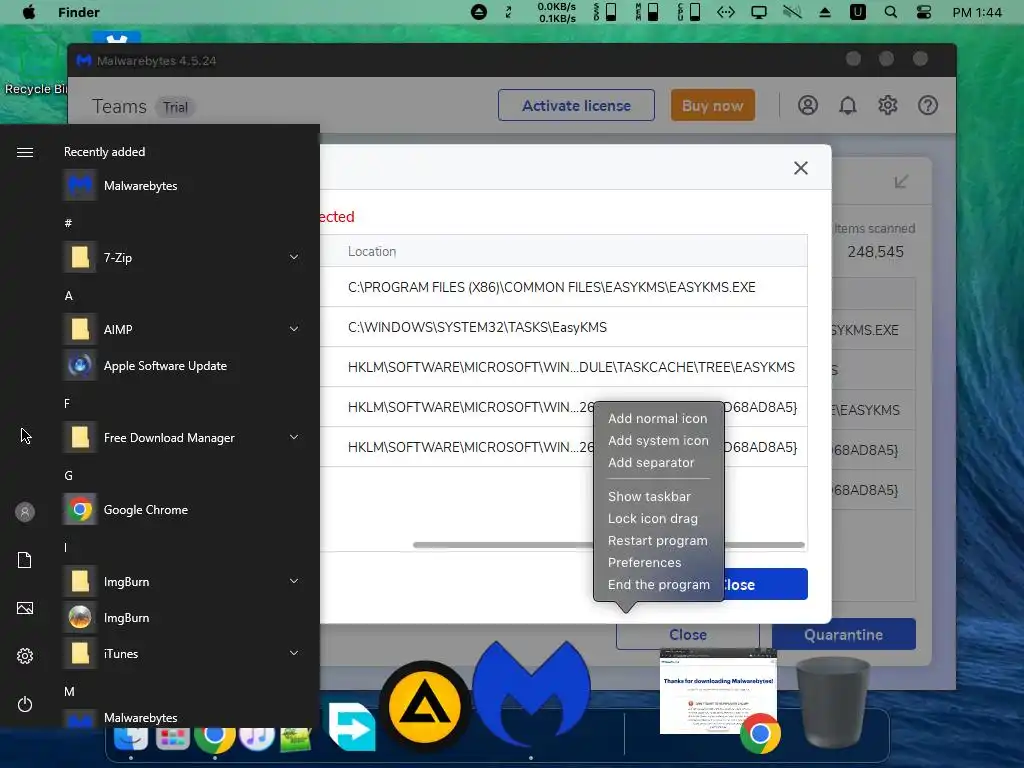This screenshot has height=768, width=1024.
Task: Click the black U icon in menu bar
Action: click(857, 12)
